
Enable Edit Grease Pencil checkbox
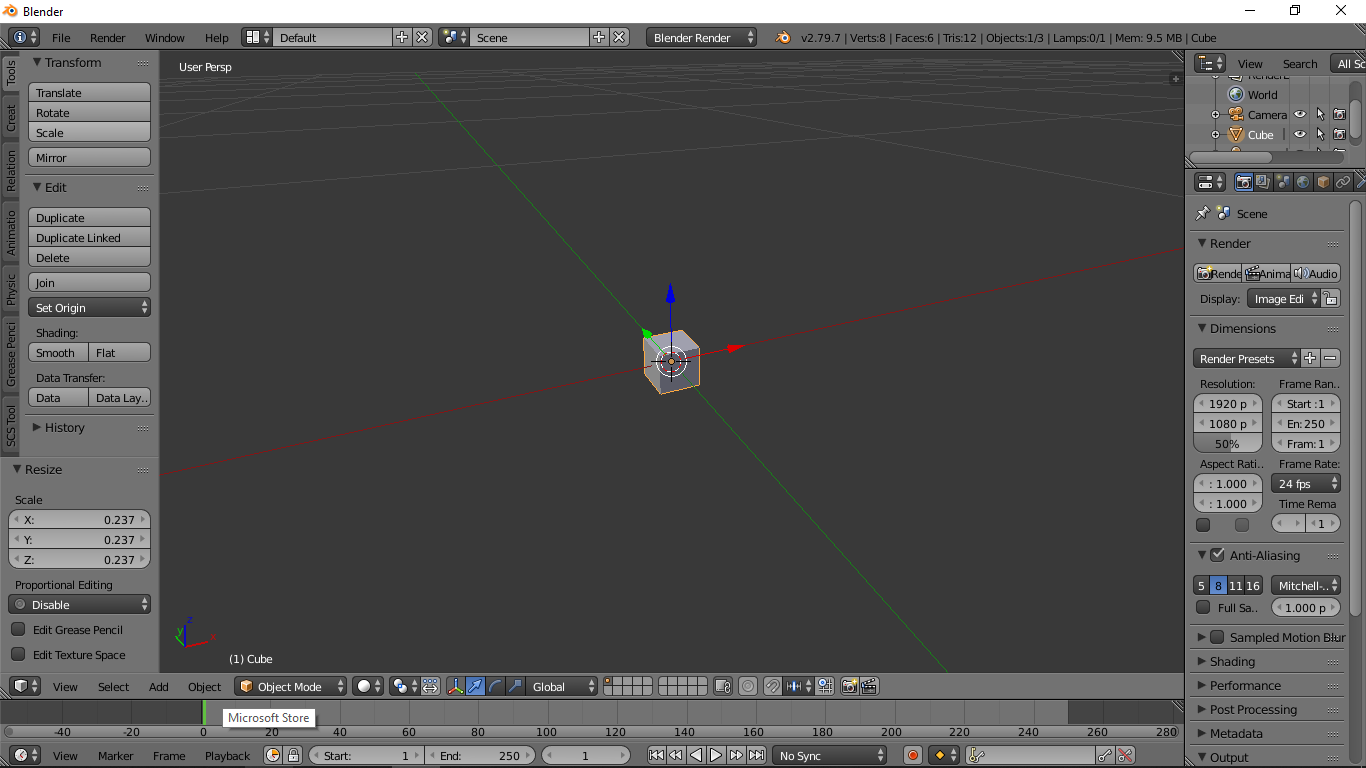pos(18,629)
